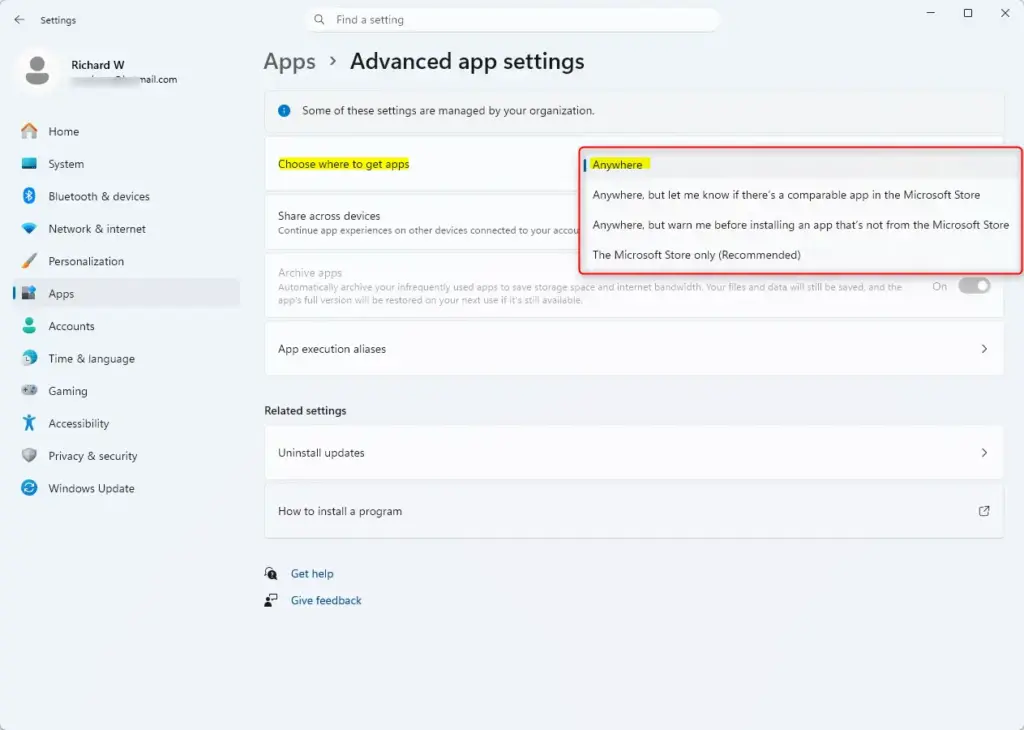Click the Bluetooth & devices icon

pos(29,196)
